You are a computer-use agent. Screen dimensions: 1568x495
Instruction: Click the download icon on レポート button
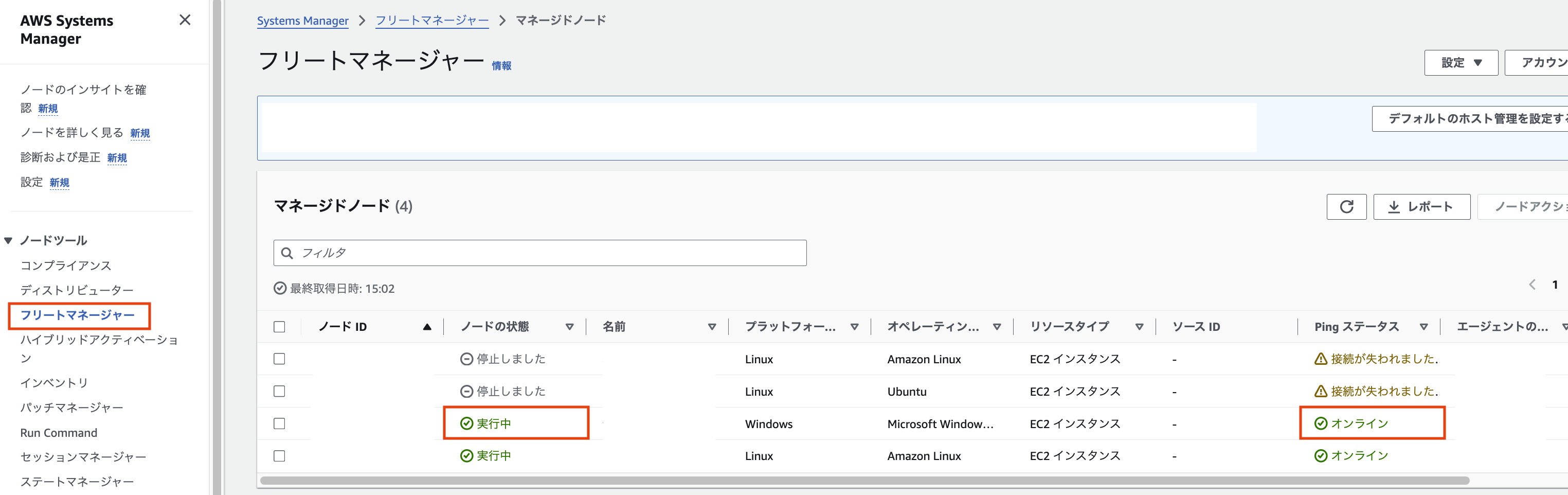(x=1393, y=207)
